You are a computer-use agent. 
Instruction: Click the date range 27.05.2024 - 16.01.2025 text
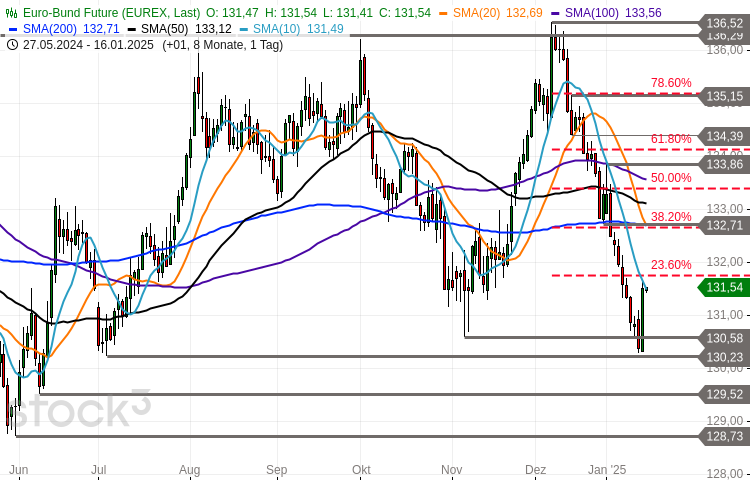click(90, 44)
